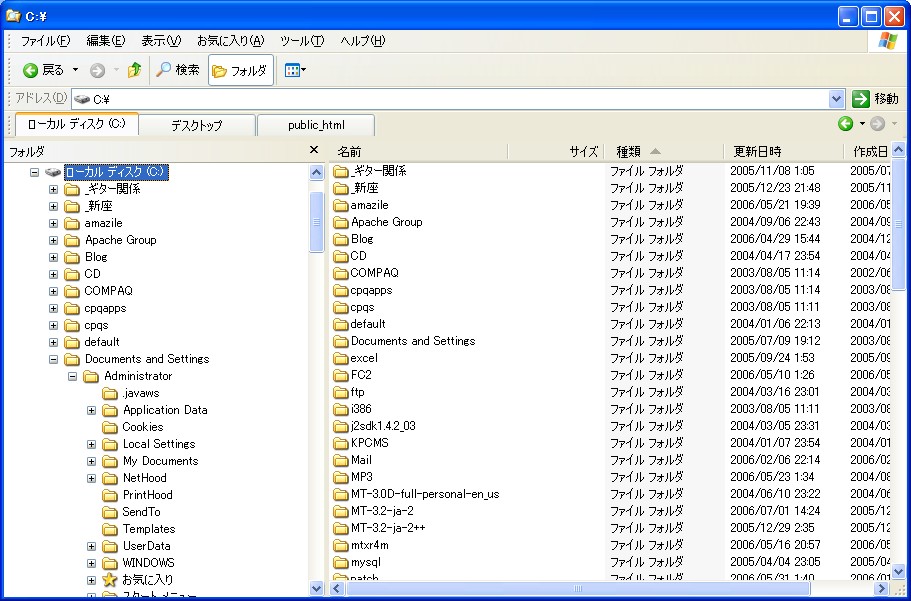Viewport: 911px width, 601px height.
Task: Click the FC2 folder icon in list
Action: 340,375
